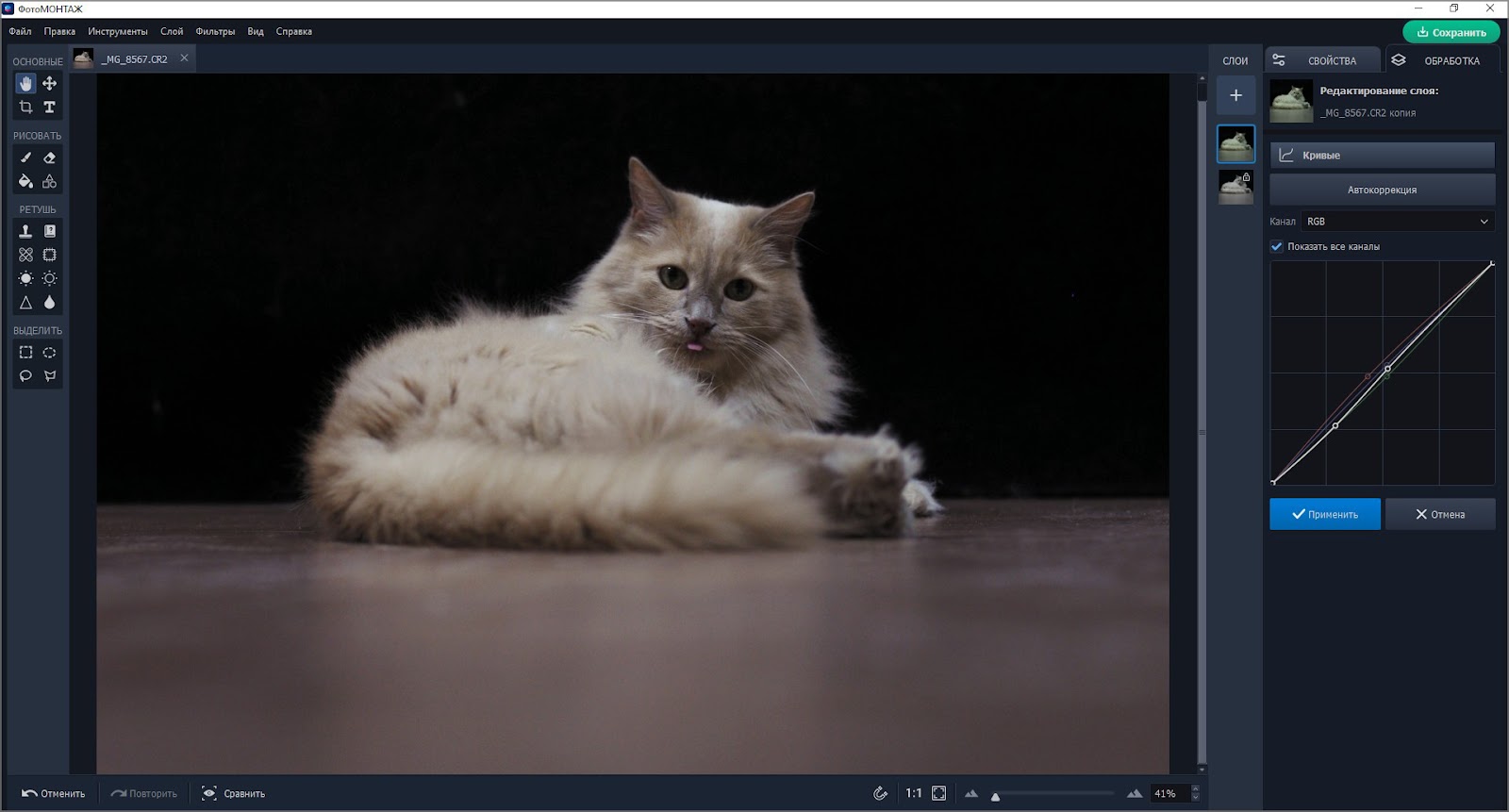Click the lower white point on curve

click(1335, 425)
